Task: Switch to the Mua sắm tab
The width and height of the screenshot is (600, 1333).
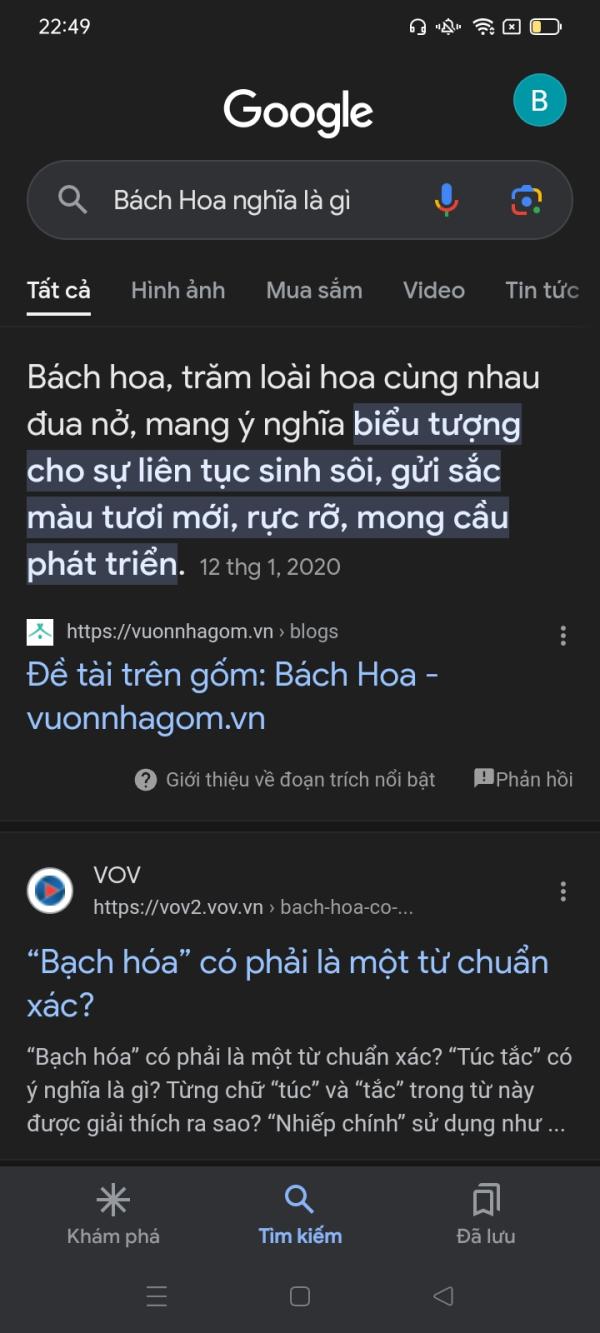Action: pyautogui.click(x=314, y=290)
